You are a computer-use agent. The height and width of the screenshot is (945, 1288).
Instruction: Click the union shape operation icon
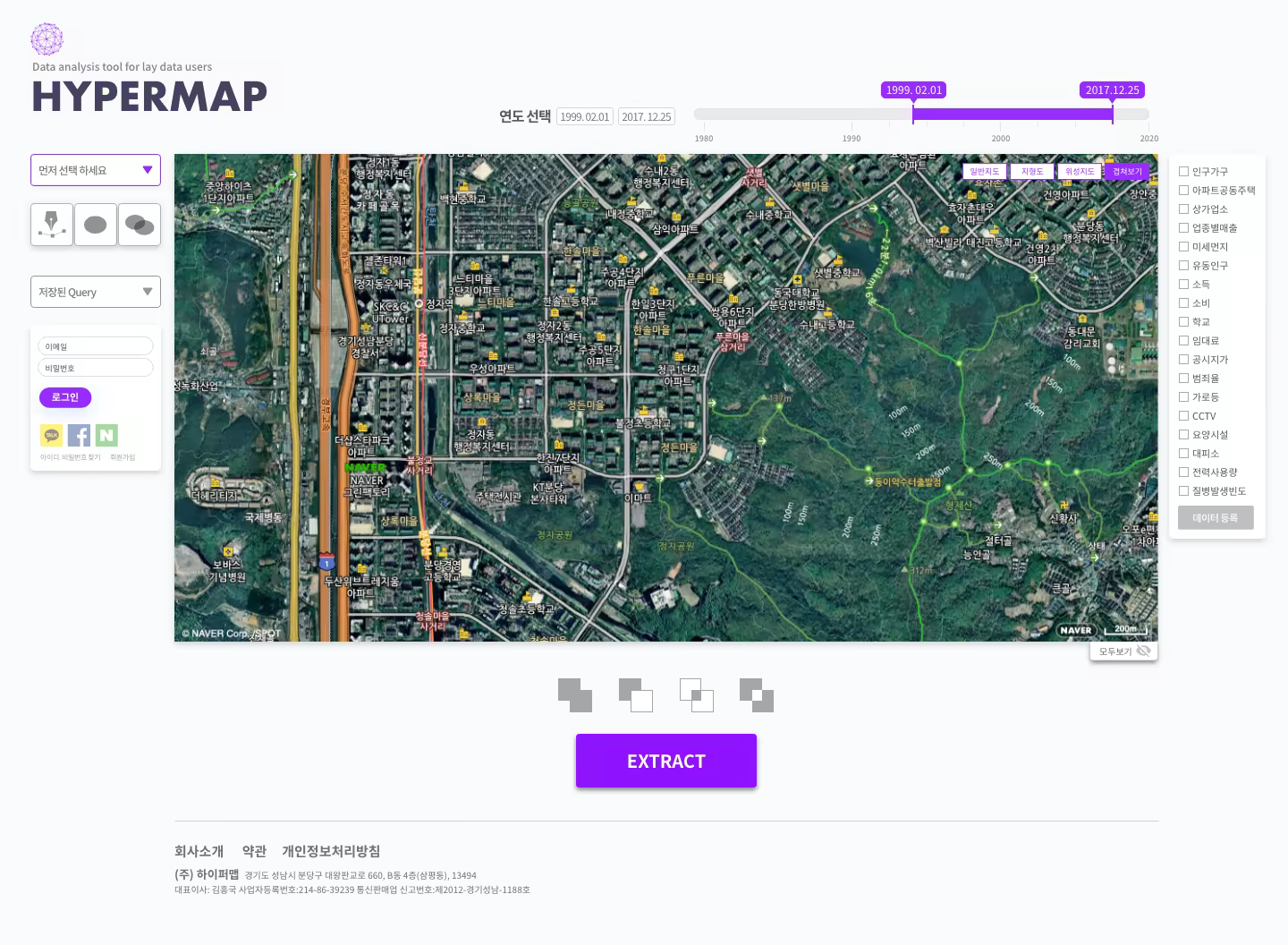pyautogui.click(x=574, y=695)
